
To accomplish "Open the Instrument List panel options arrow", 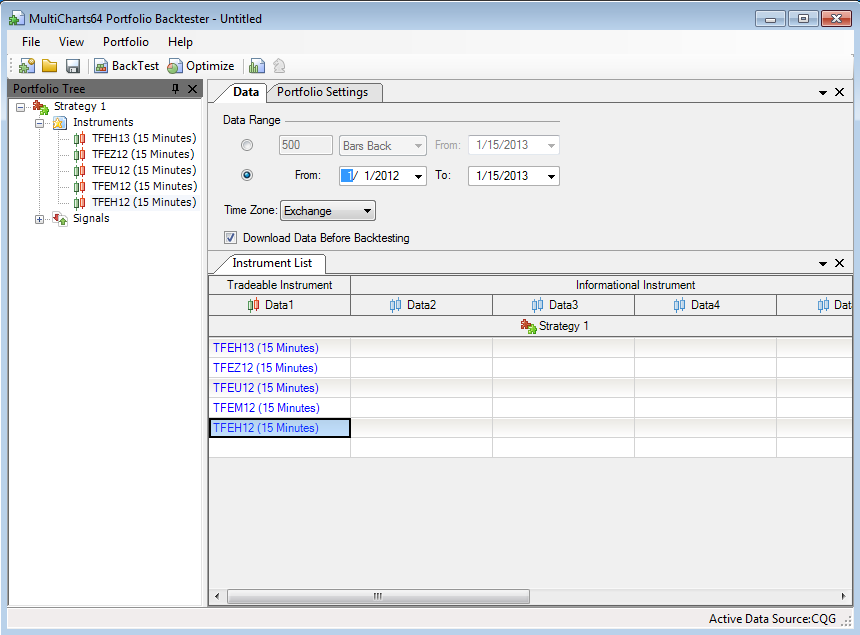I will [823, 264].
